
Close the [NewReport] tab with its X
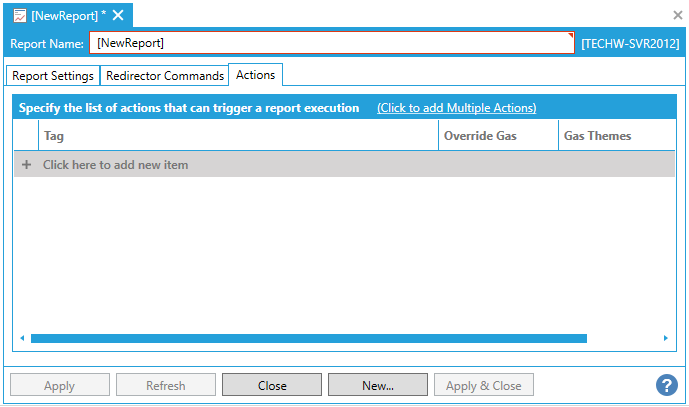click(x=118, y=15)
